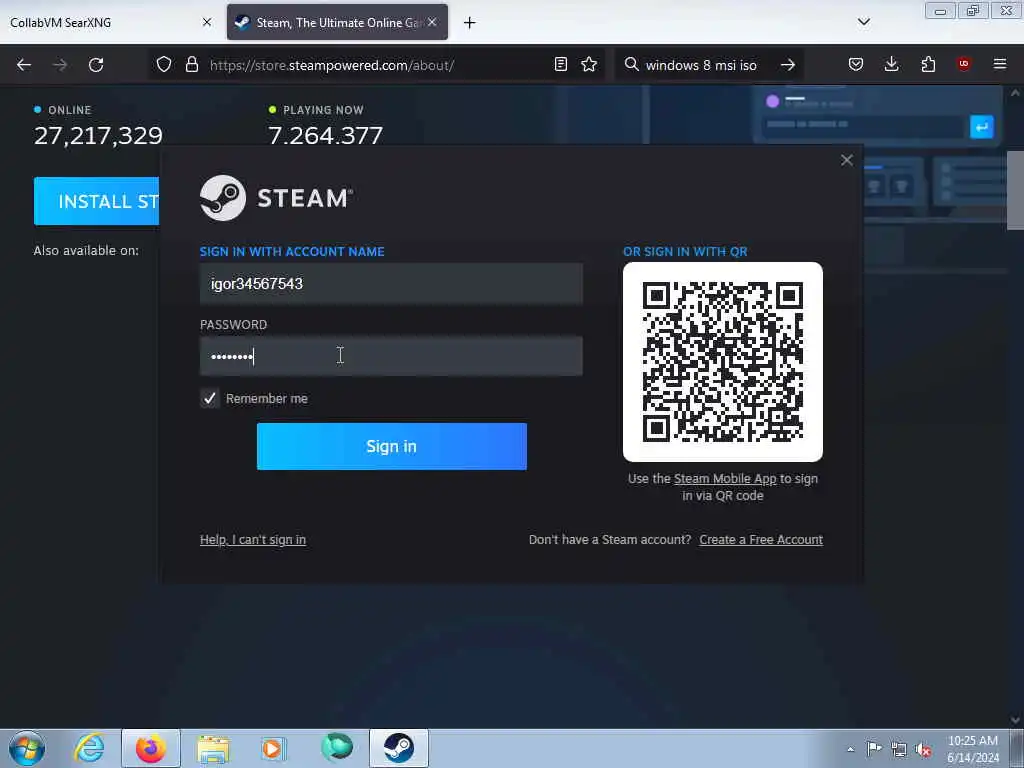
Task: Click the site security padlock icon
Action: (x=191, y=65)
